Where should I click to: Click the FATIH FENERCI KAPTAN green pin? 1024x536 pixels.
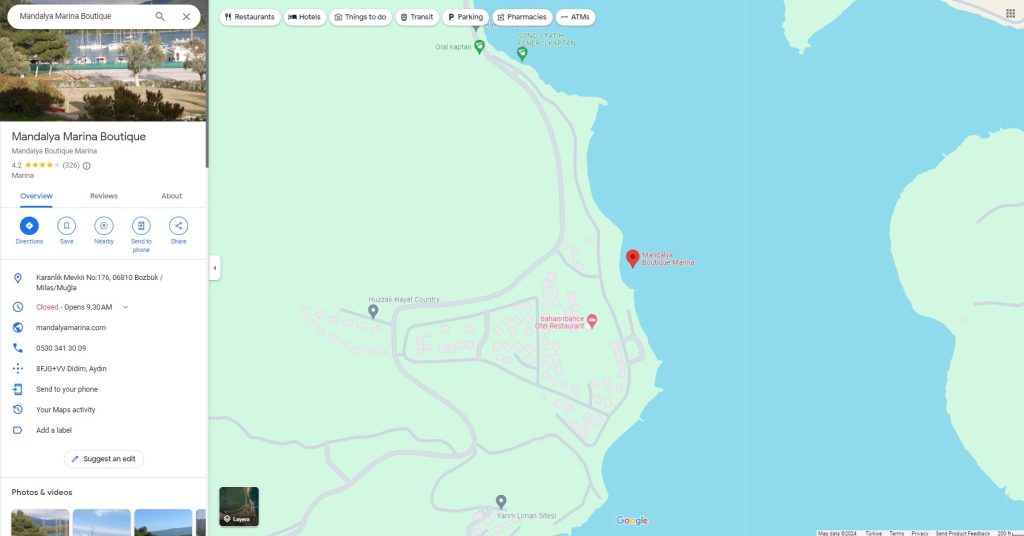tap(522, 54)
